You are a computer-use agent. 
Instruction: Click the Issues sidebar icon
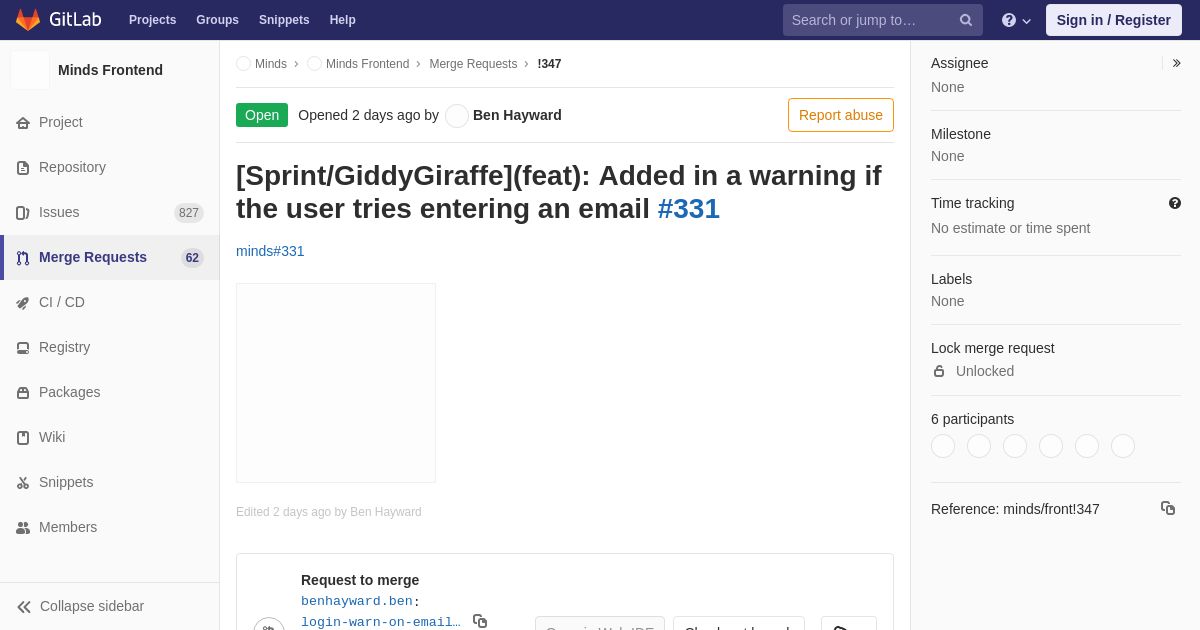23,213
